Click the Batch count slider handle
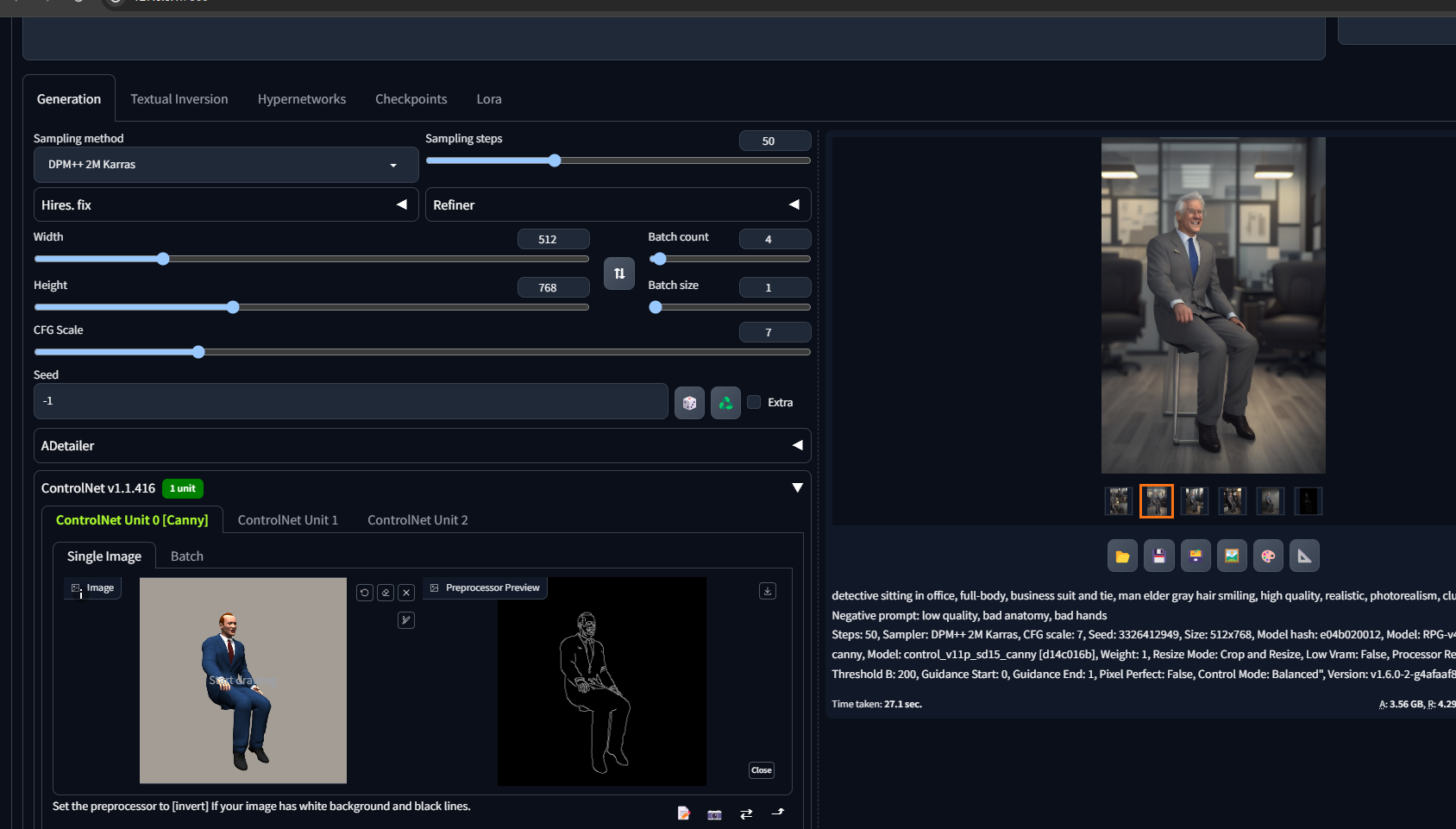Viewport: 1456px width, 829px height. 659,259
